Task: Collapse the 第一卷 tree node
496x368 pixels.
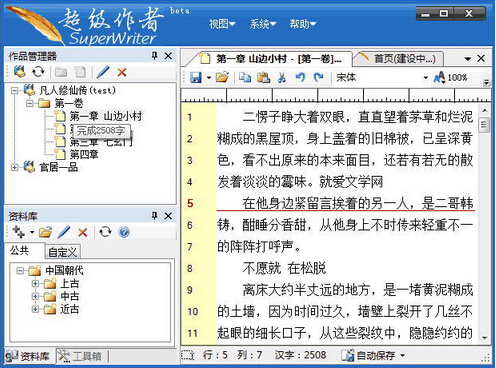Action: point(30,104)
